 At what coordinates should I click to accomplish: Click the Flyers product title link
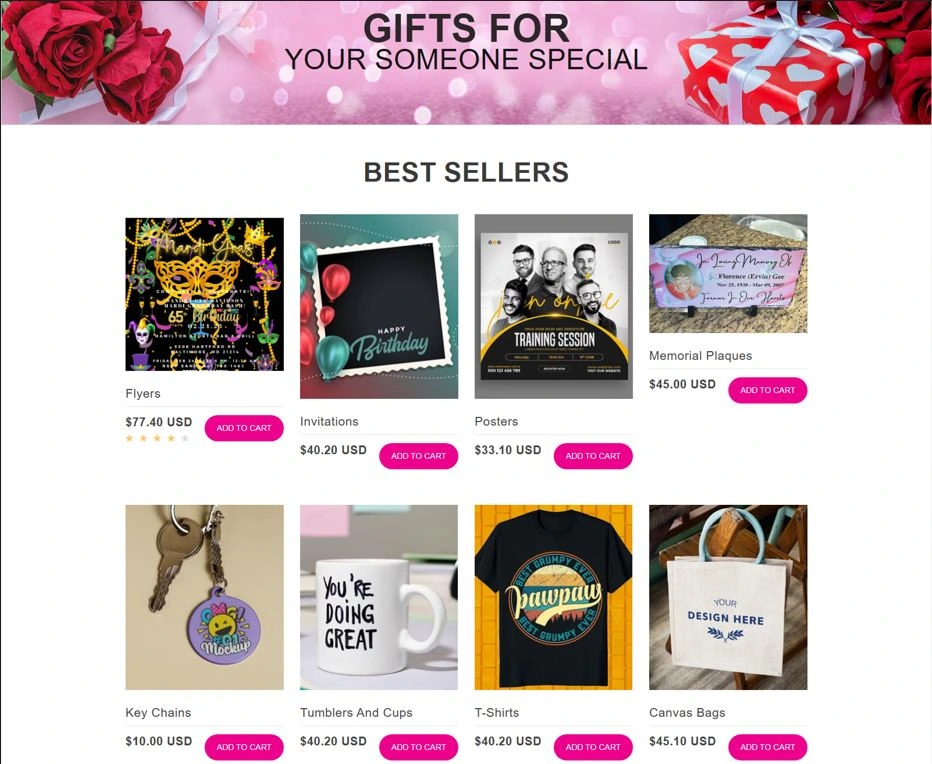pos(143,394)
